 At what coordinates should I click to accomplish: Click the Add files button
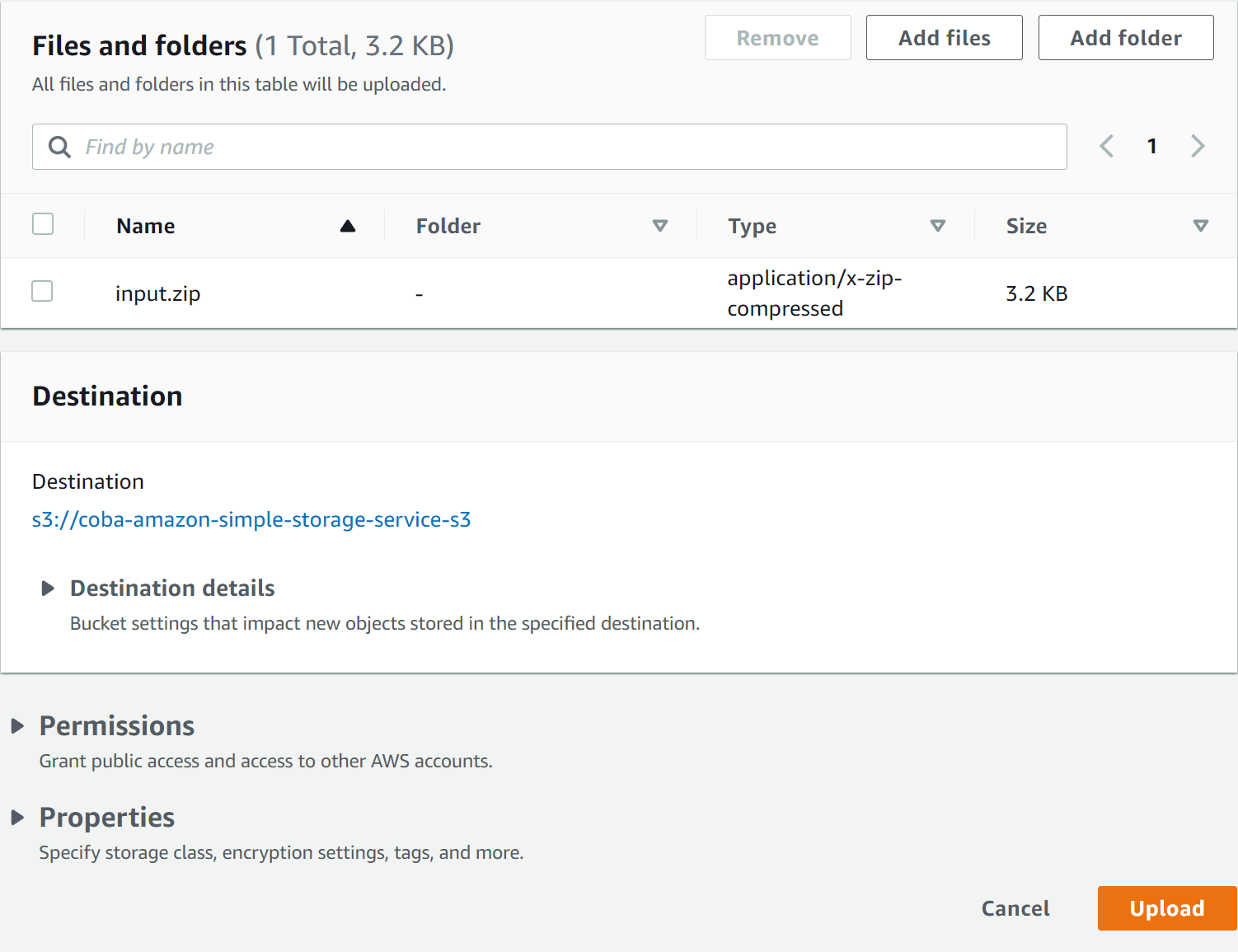[944, 38]
